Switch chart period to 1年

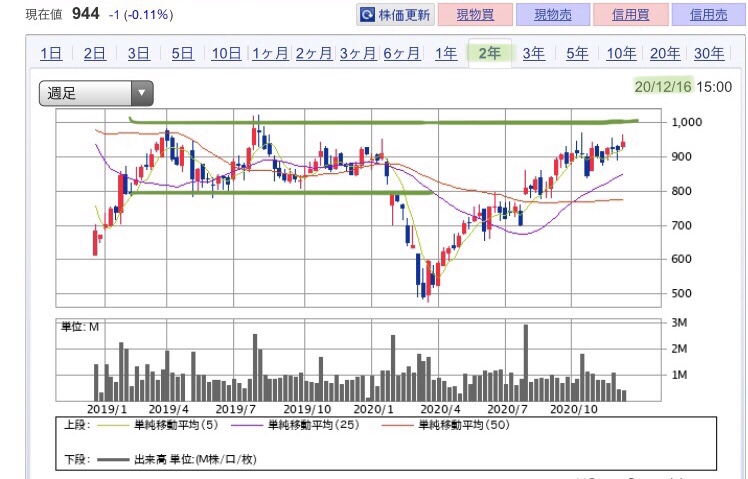[x=446, y=53]
